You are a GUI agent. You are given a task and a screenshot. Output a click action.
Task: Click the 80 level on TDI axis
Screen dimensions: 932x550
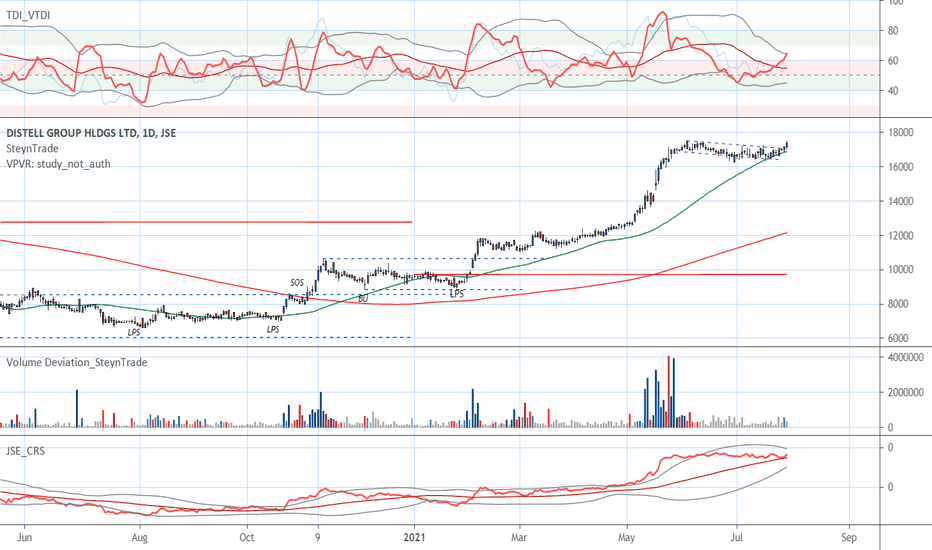(x=893, y=30)
